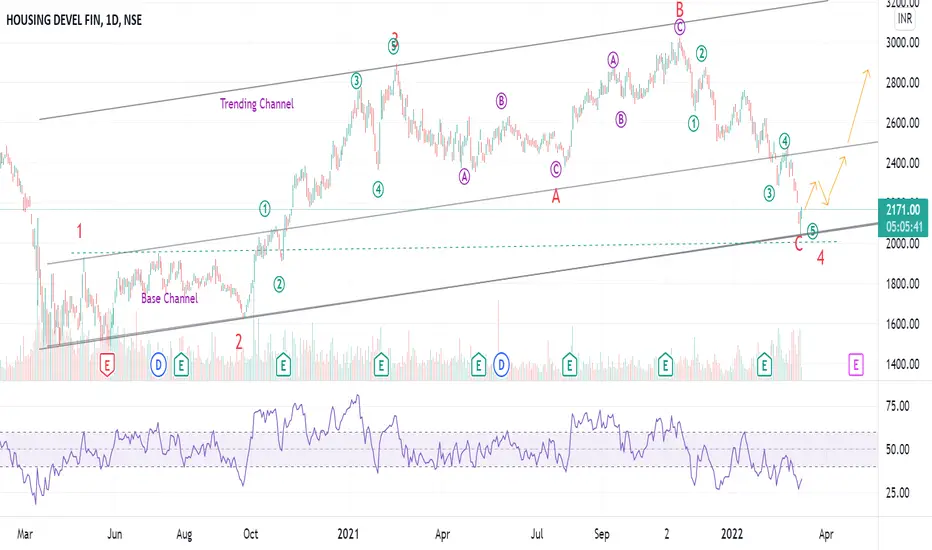Click the 1400.00 price axis label
Image resolution: width=932 pixels, height=550 pixels.
902,364
